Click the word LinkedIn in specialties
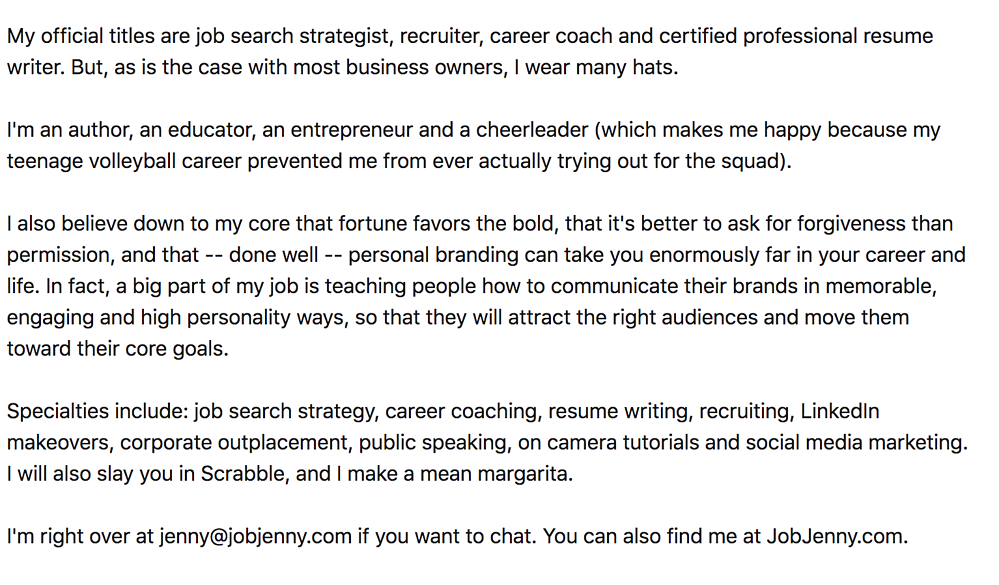This screenshot has width=999, height=585. (x=839, y=412)
